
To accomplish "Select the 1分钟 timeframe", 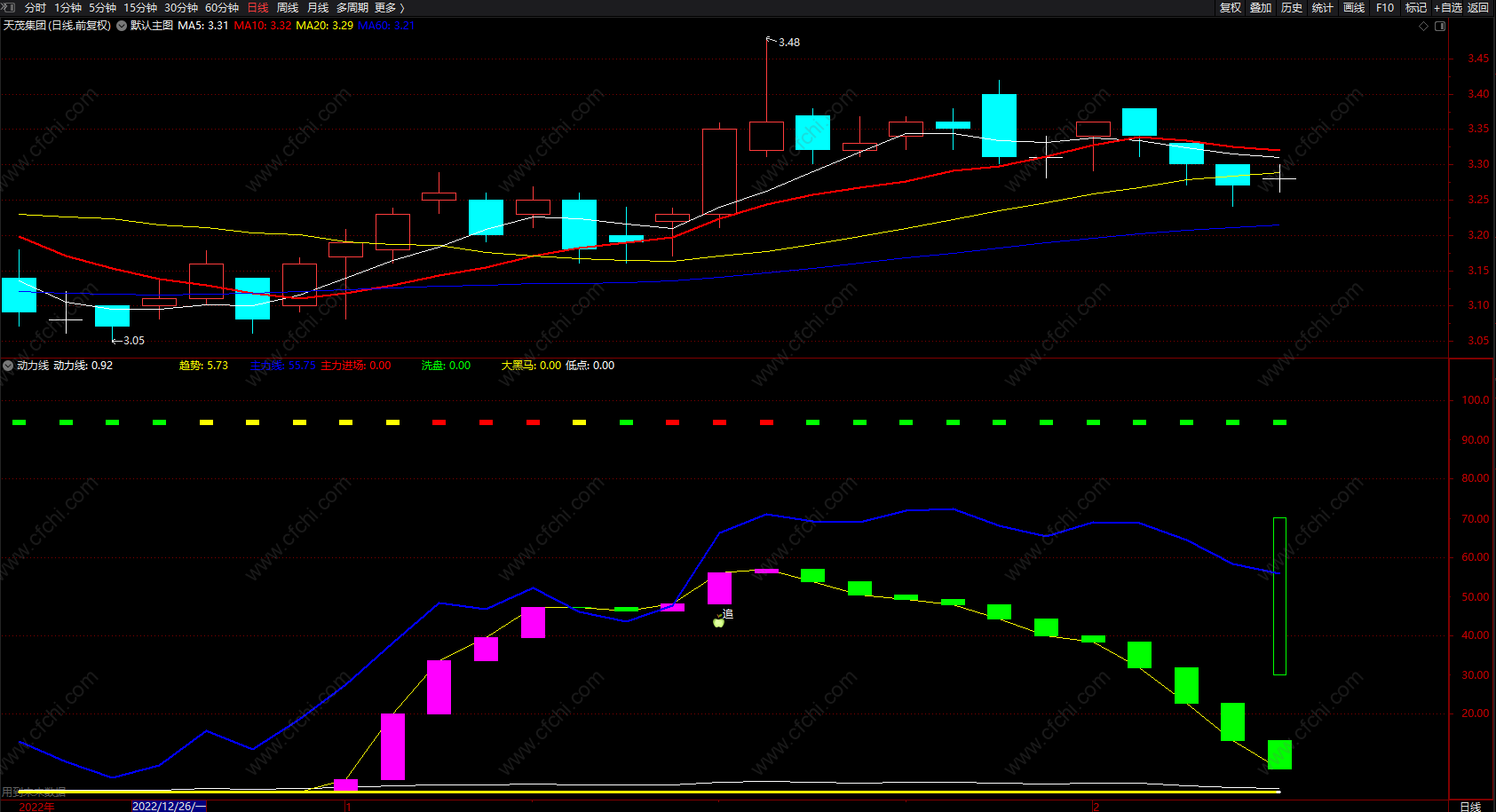I will click(x=68, y=8).
